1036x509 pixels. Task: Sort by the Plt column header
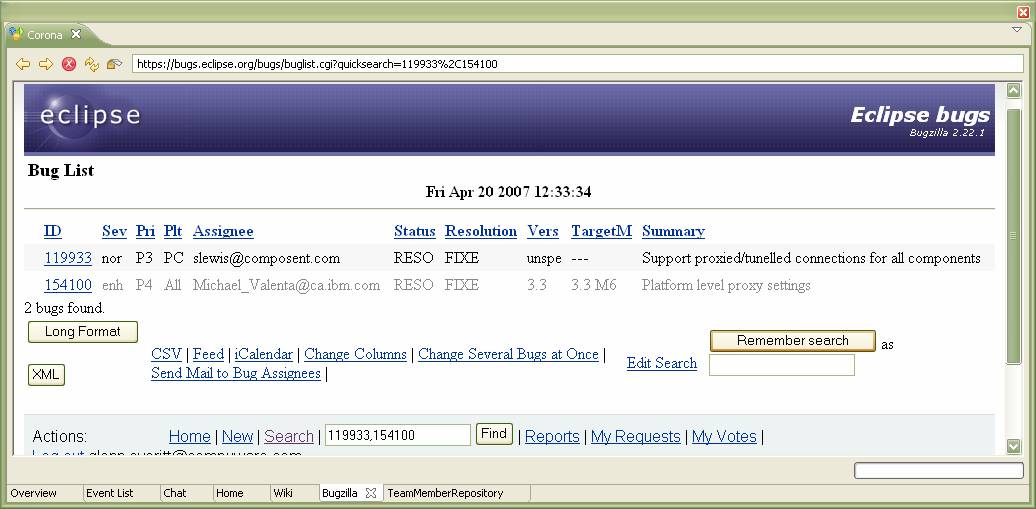tap(173, 231)
